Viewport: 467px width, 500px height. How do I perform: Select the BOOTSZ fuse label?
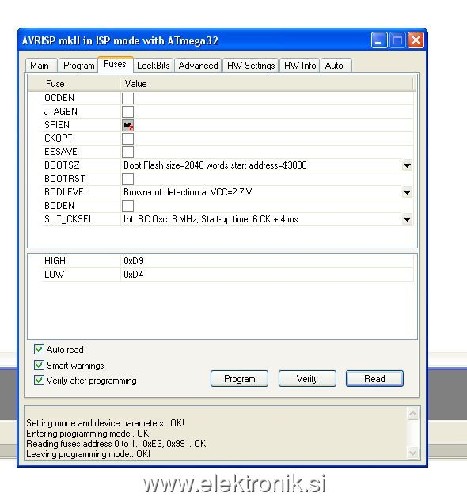62,165
